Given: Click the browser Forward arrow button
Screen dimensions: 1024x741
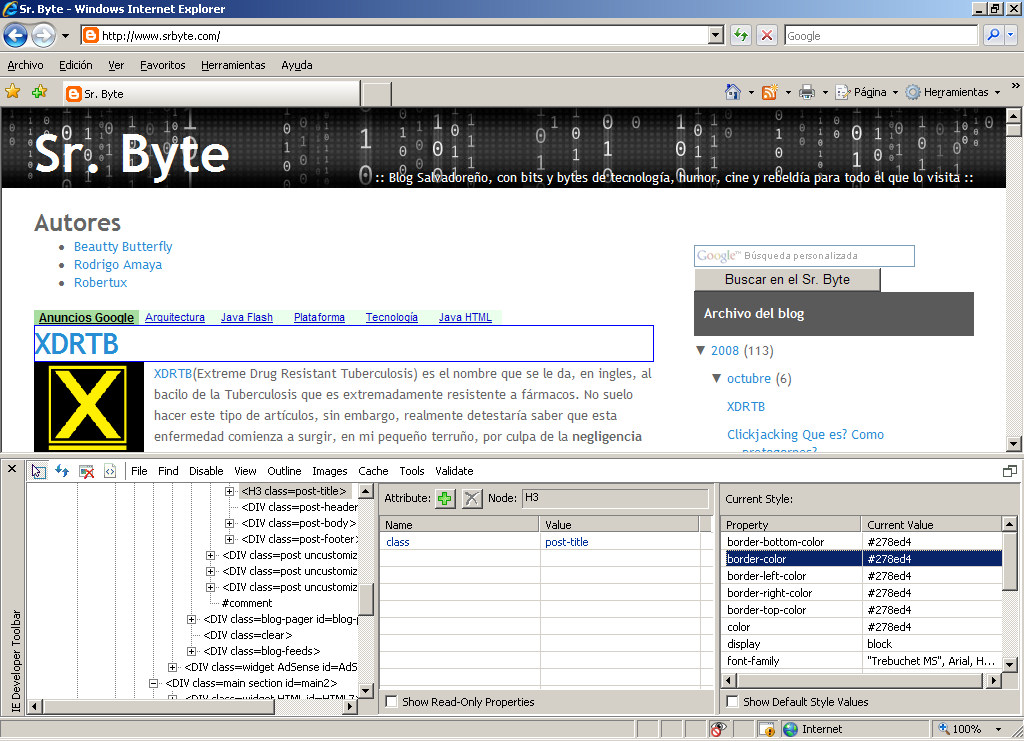Looking at the screenshot, I should [x=43, y=35].
